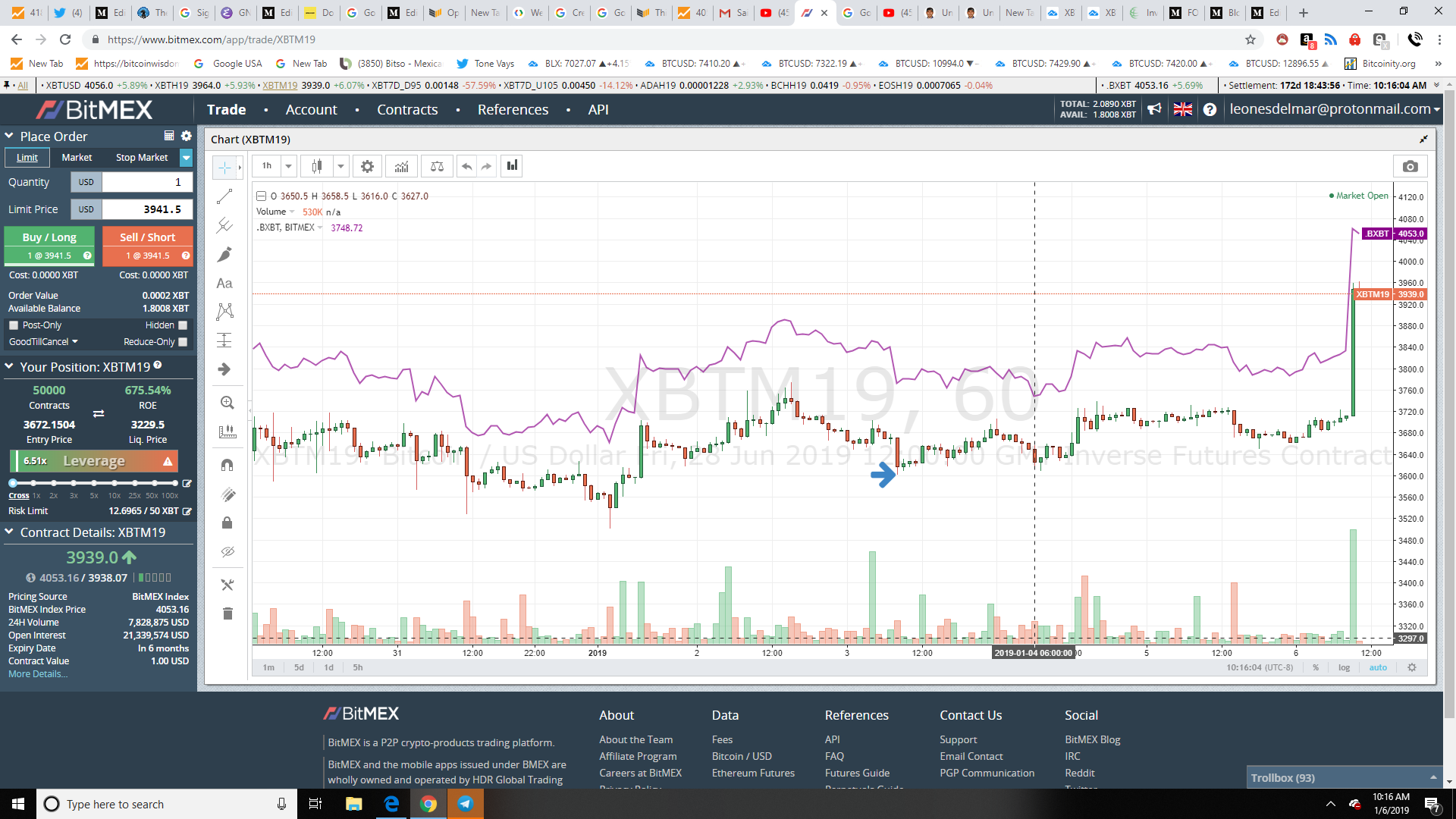
Task: Toggle stay in drawing mode pencil
Action: point(227,494)
